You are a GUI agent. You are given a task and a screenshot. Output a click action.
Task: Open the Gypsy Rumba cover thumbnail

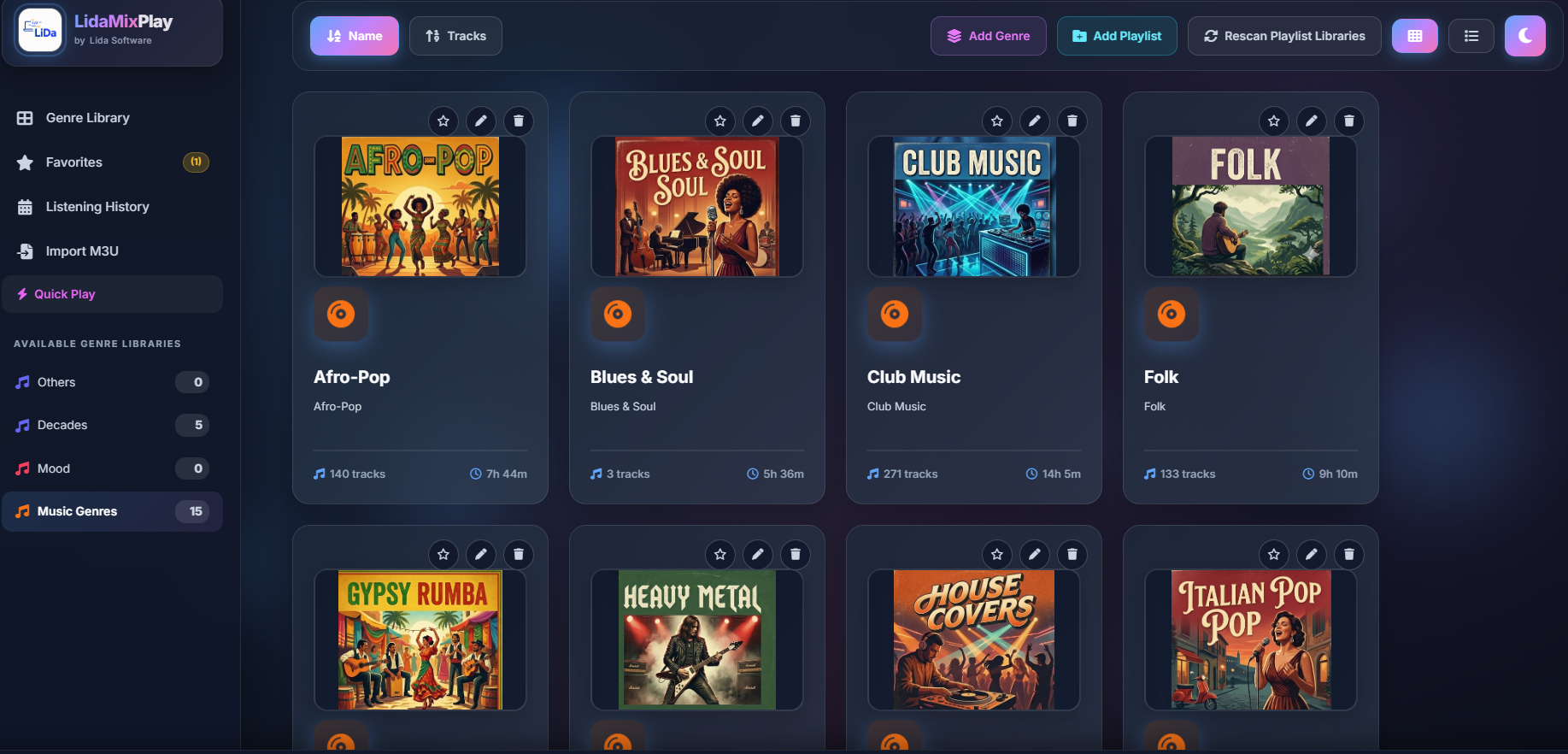pyautogui.click(x=420, y=640)
